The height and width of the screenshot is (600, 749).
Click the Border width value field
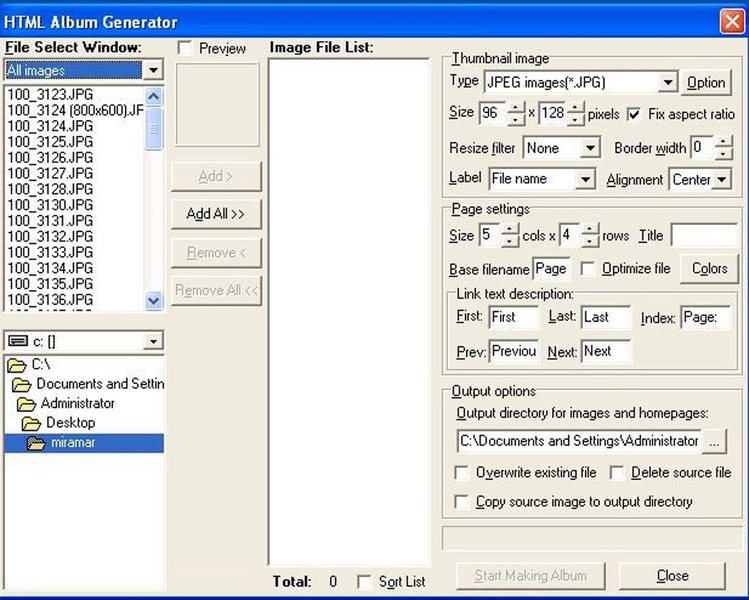(702, 148)
